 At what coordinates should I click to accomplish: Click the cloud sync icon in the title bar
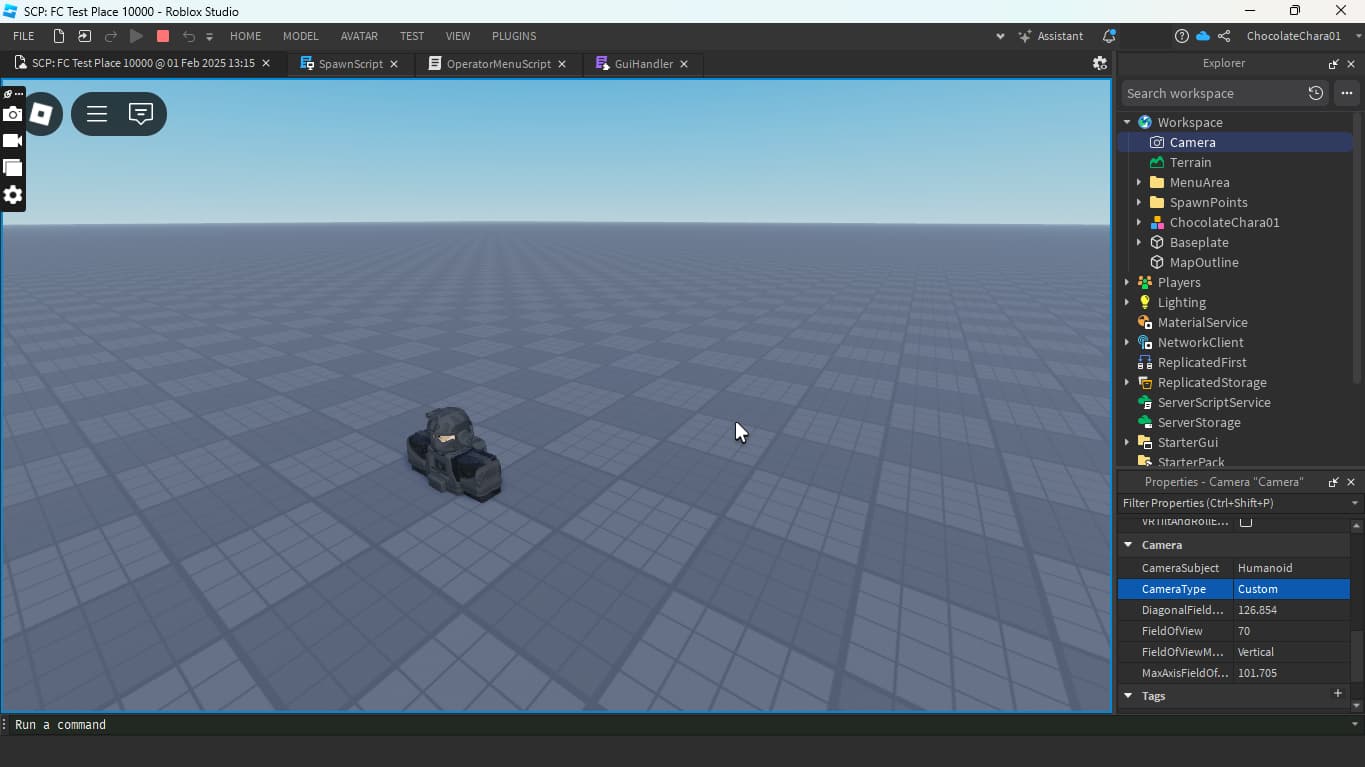tap(1202, 35)
